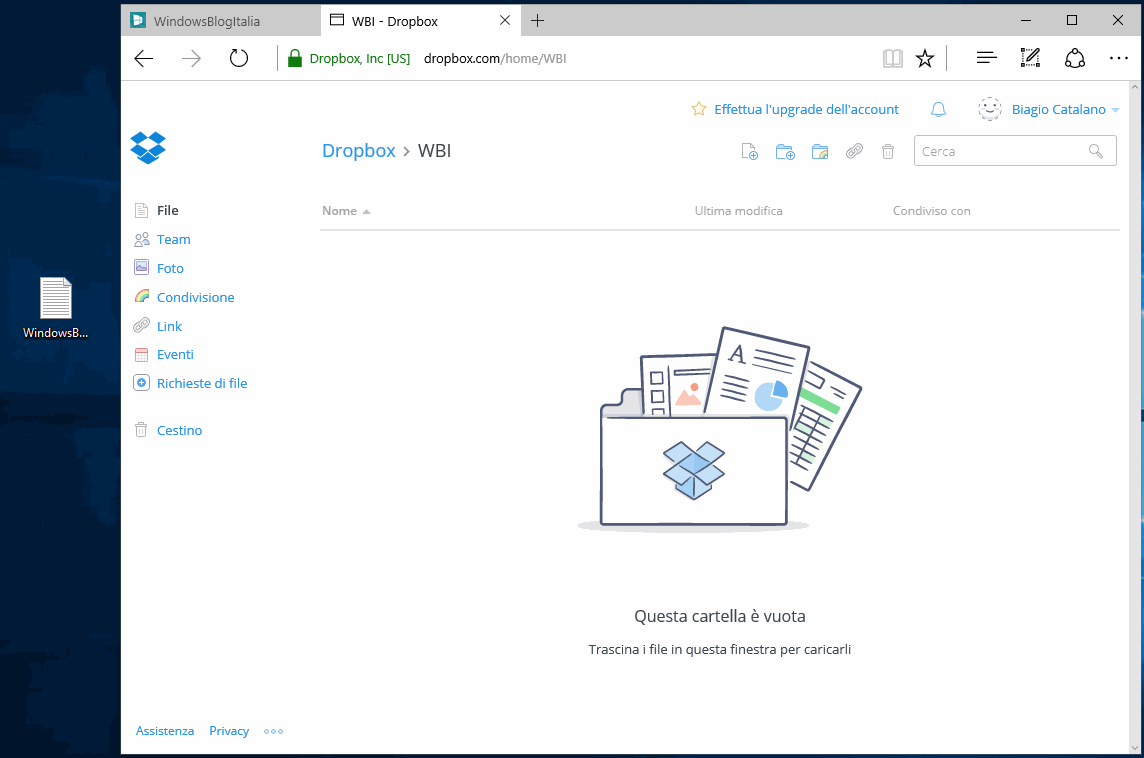Click the Dropbox breadcrumb link
Screen dimensions: 1144x758
click(358, 150)
